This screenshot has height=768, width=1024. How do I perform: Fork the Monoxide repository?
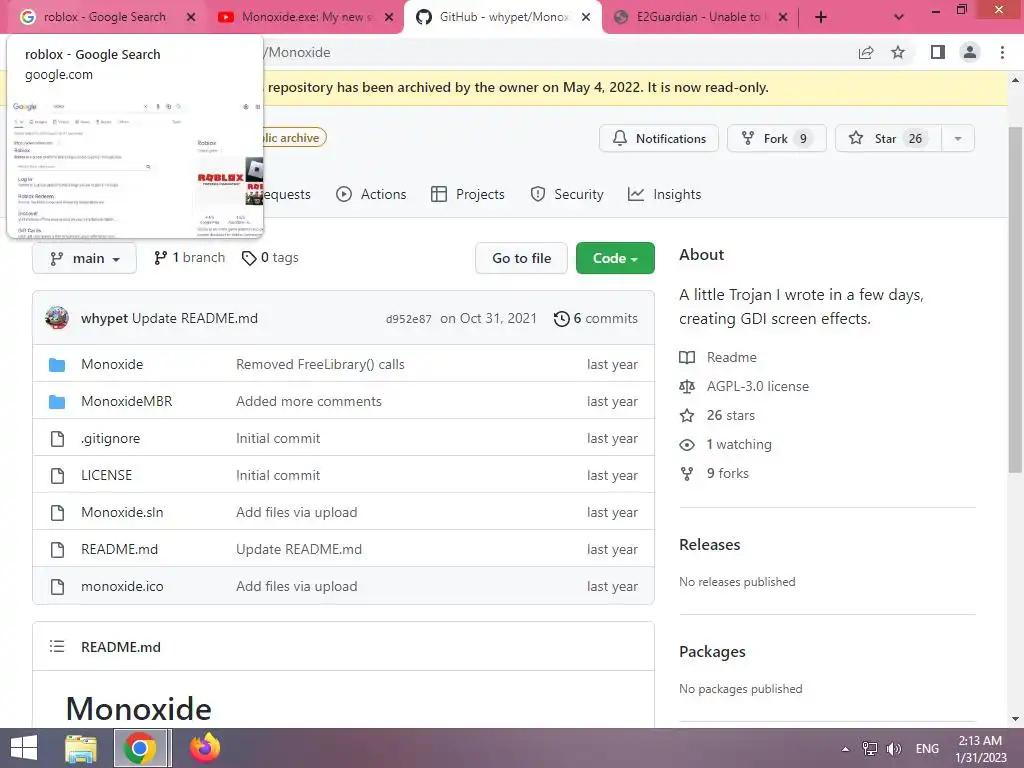(776, 138)
